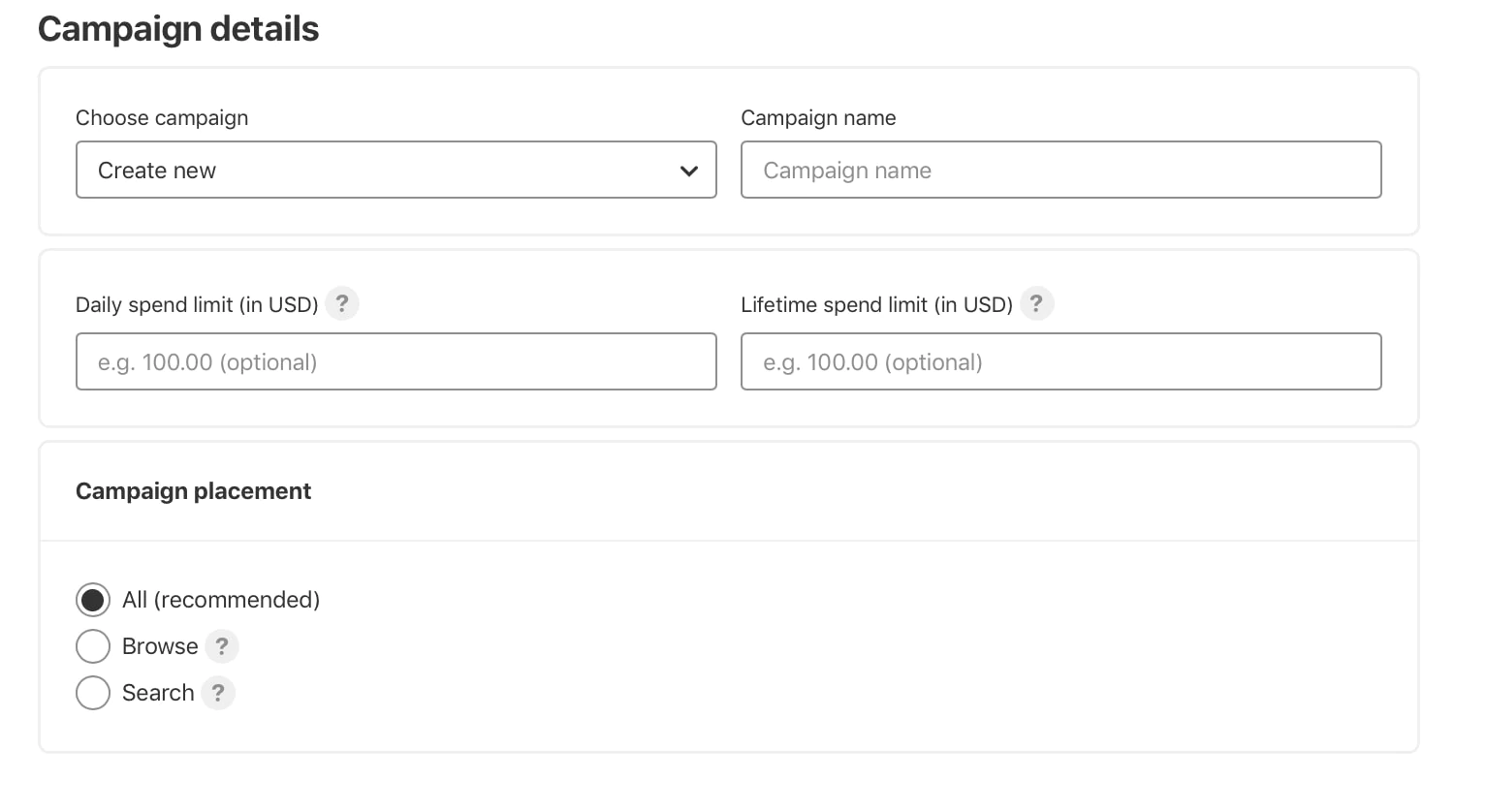Screen dimensions: 1487x812
Task: Focus the Campaign name text field
Action: tap(1060, 171)
